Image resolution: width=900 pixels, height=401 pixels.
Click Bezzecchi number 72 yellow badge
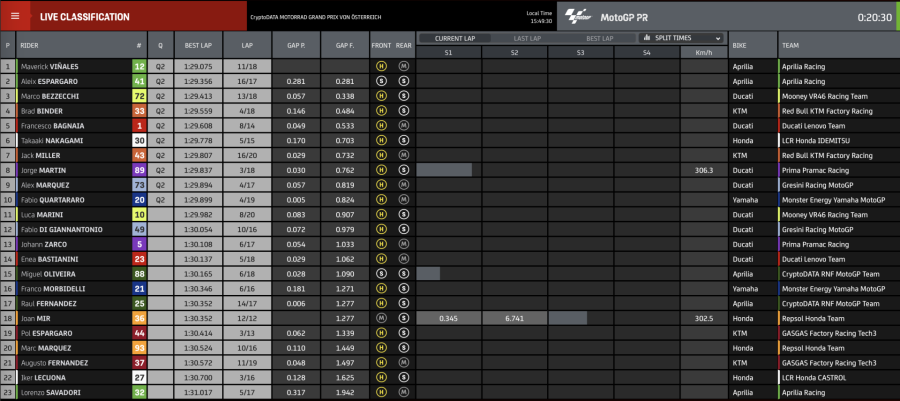(x=139, y=96)
